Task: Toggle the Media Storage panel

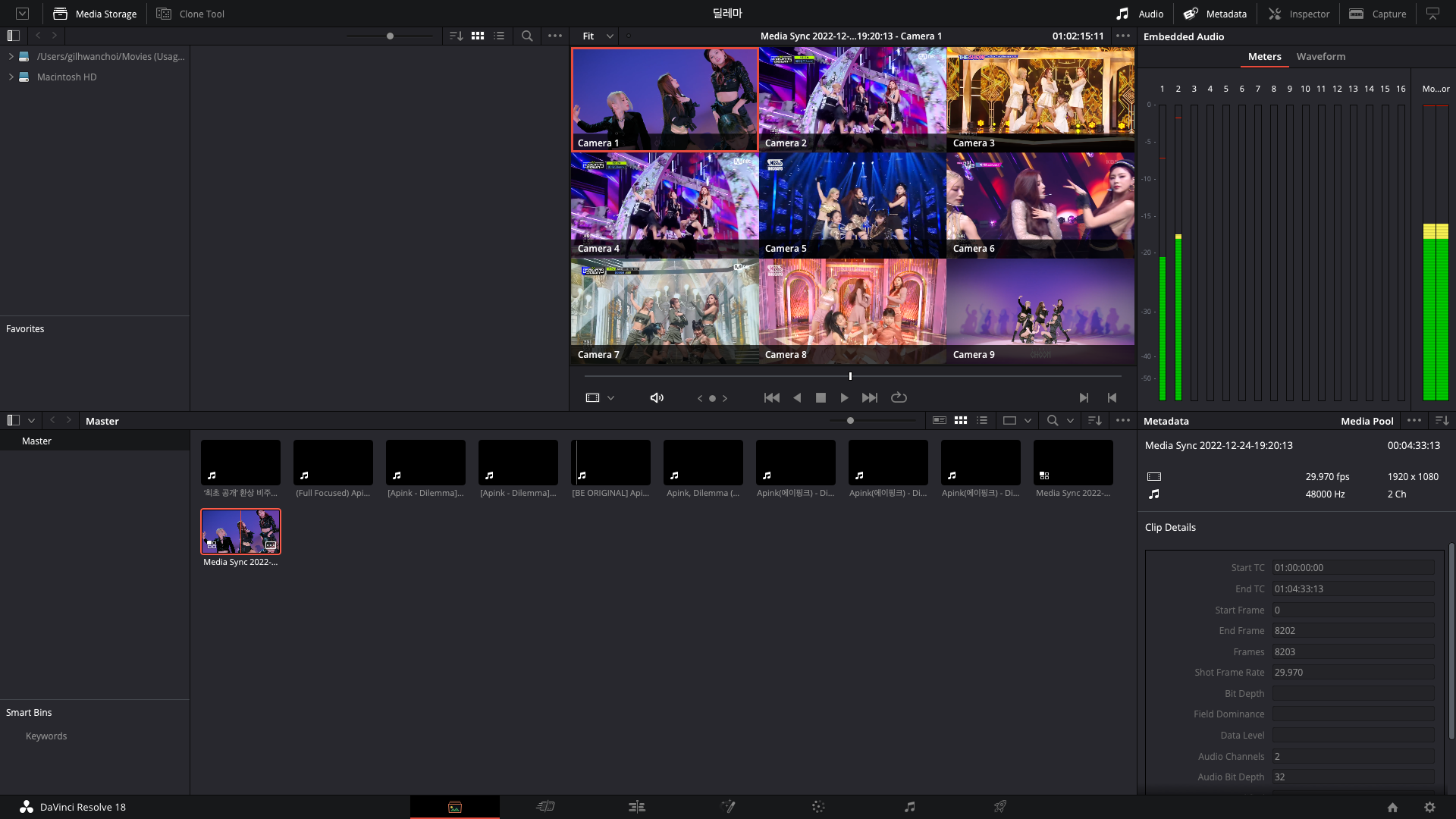Action: click(x=95, y=14)
